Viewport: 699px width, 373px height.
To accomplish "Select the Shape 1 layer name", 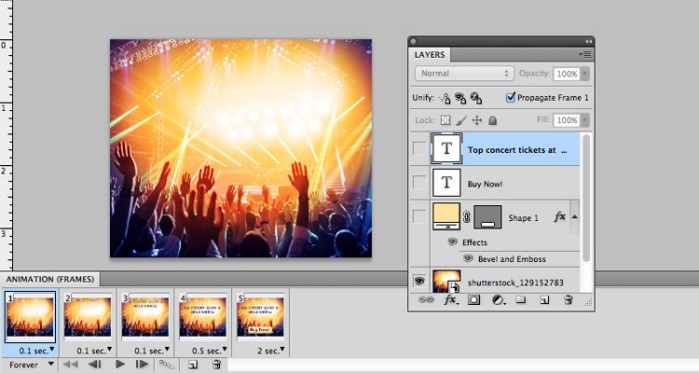I will [523, 218].
